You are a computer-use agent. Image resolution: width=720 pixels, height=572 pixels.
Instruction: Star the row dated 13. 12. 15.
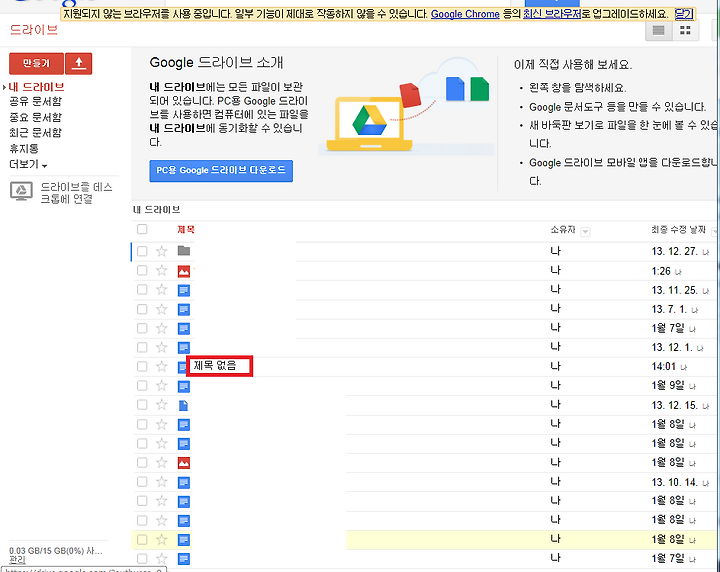[161, 405]
